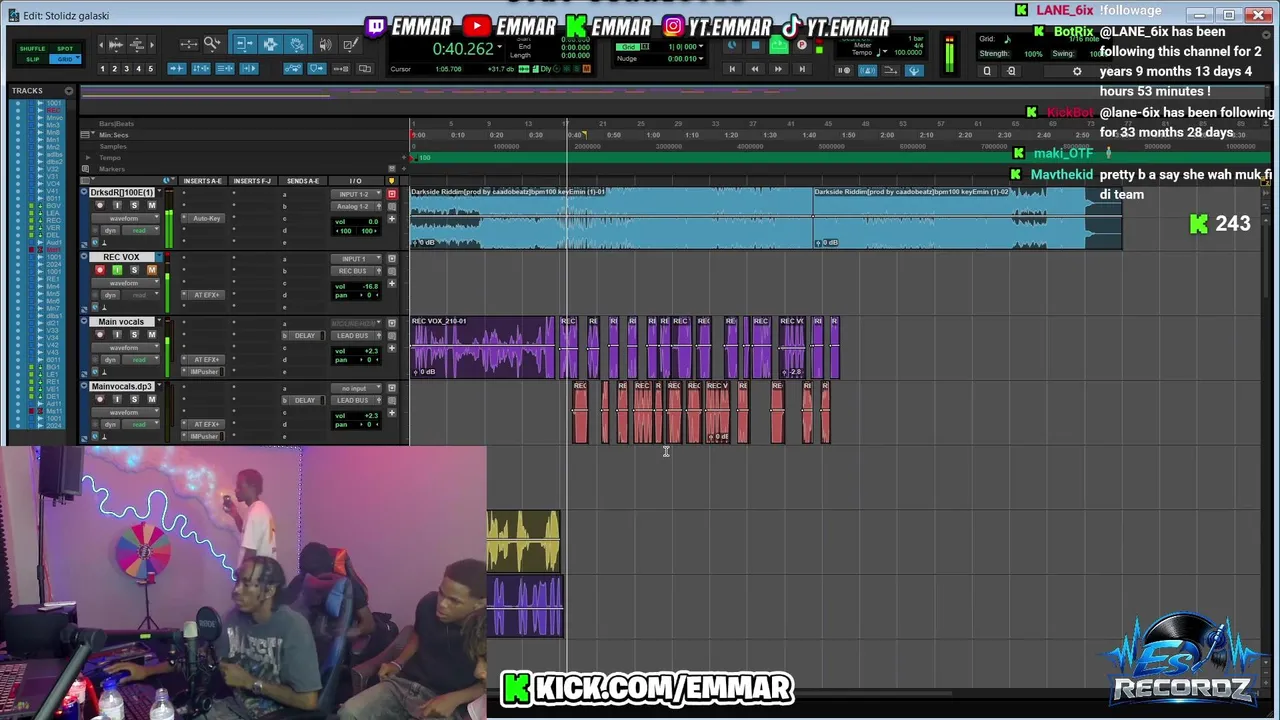This screenshot has width=1280, height=720.
Task: Click the SENDS A-E column header
Action: [x=303, y=181]
